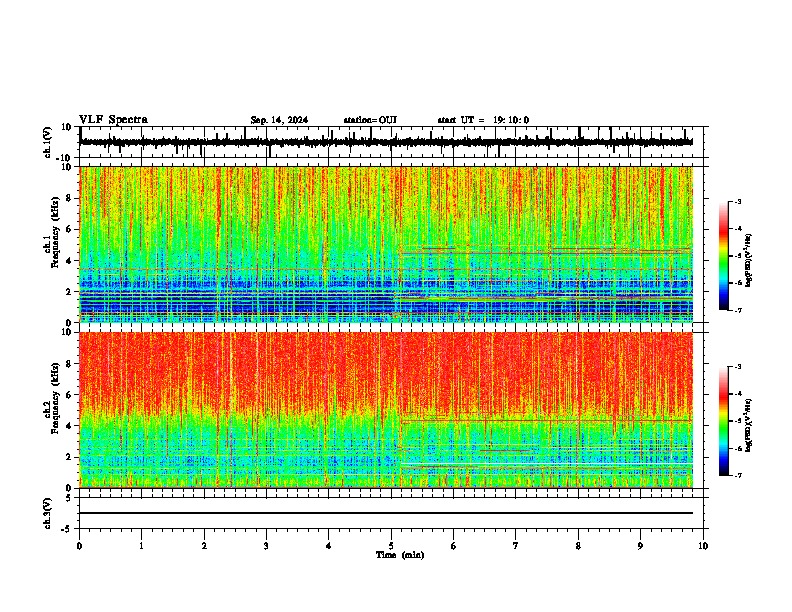Click the '4' kHz tick on ch.2 axis

coord(70,426)
